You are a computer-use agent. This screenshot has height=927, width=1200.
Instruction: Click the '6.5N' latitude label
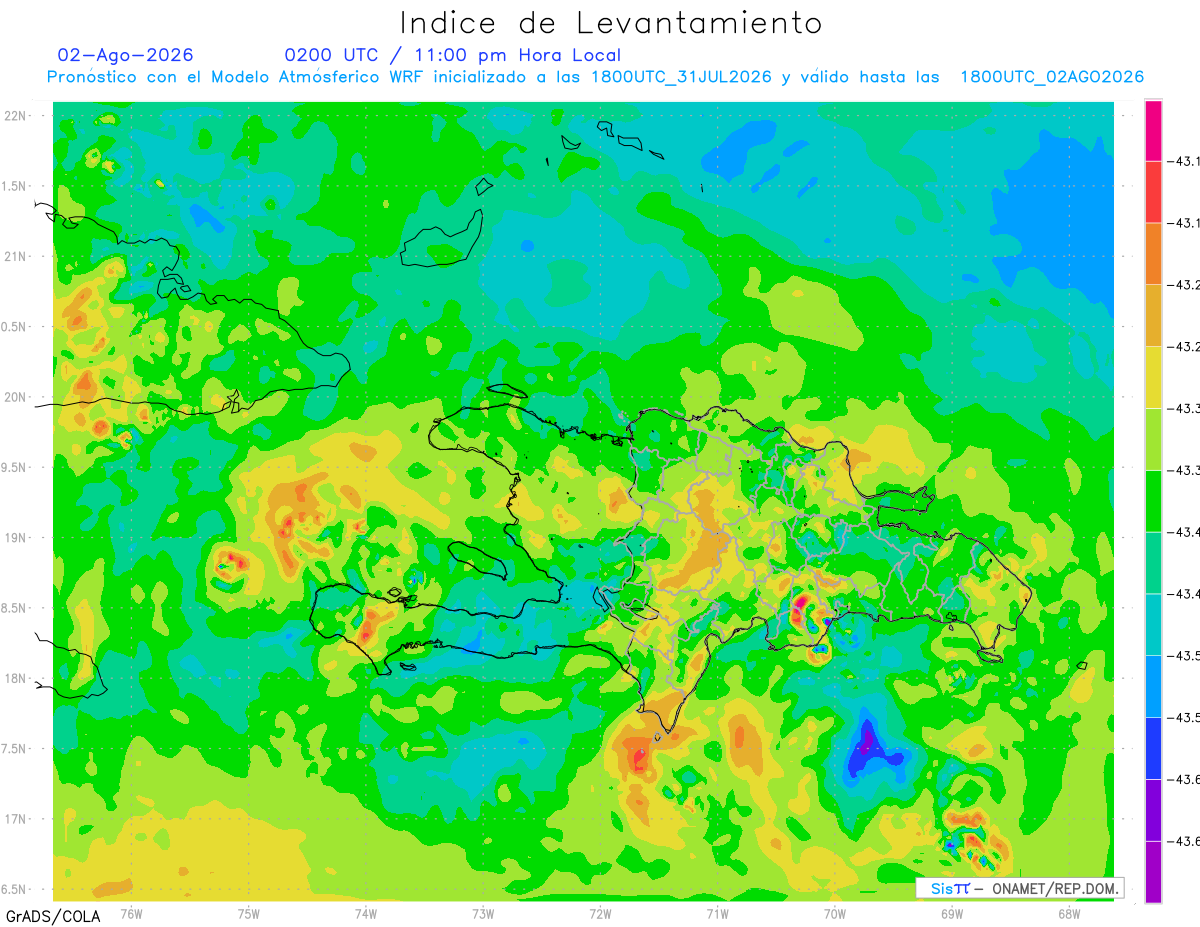click(15, 889)
